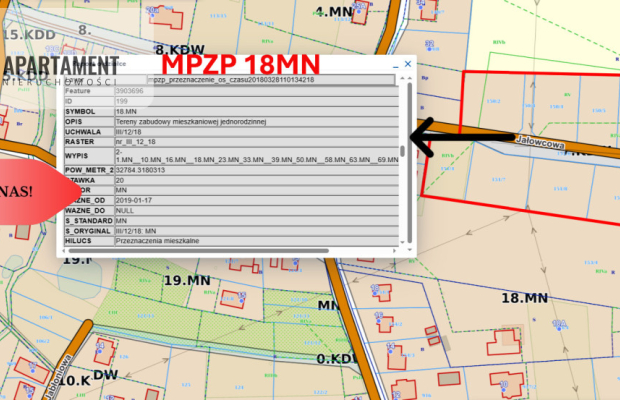This screenshot has width=620, height=400.
Task: Click the '19.MN' zone label on map
Action: coord(187,281)
